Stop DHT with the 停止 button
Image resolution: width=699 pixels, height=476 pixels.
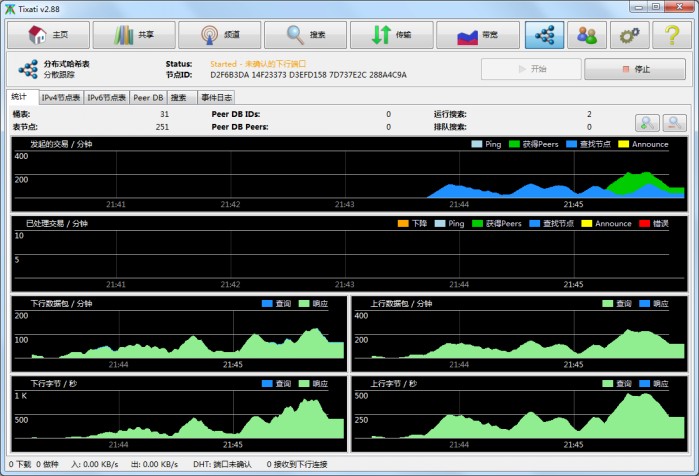tap(635, 69)
